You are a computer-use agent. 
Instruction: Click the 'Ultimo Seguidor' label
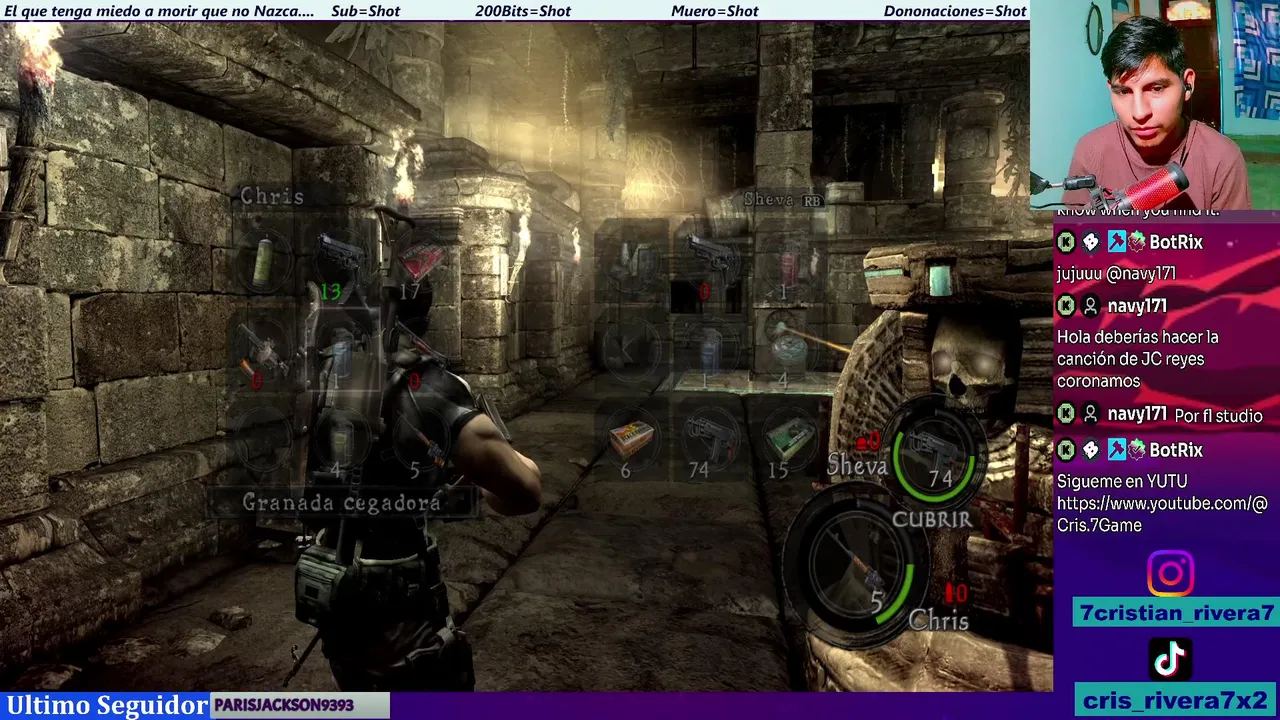107,705
